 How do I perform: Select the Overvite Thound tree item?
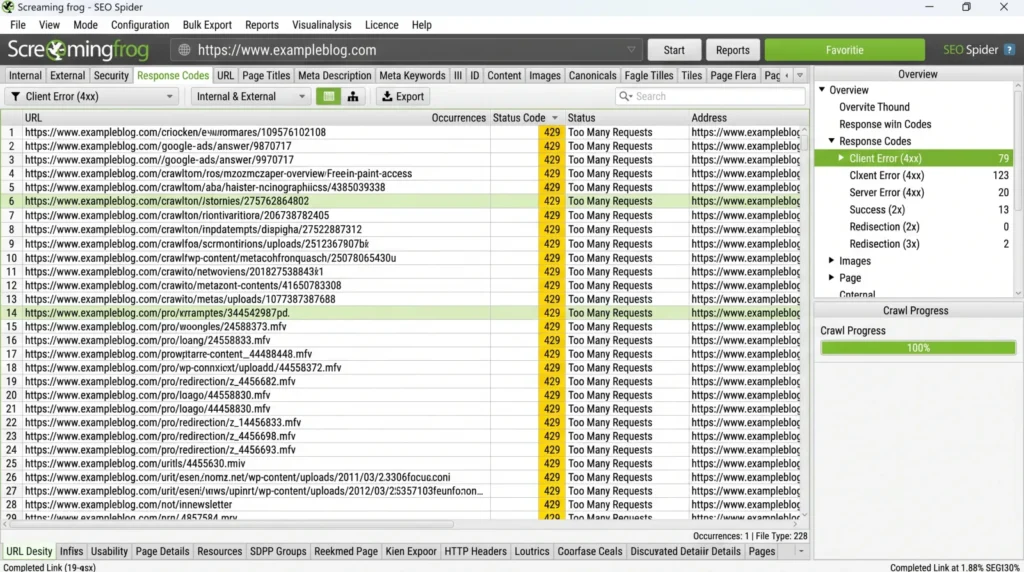coord(874,106)
